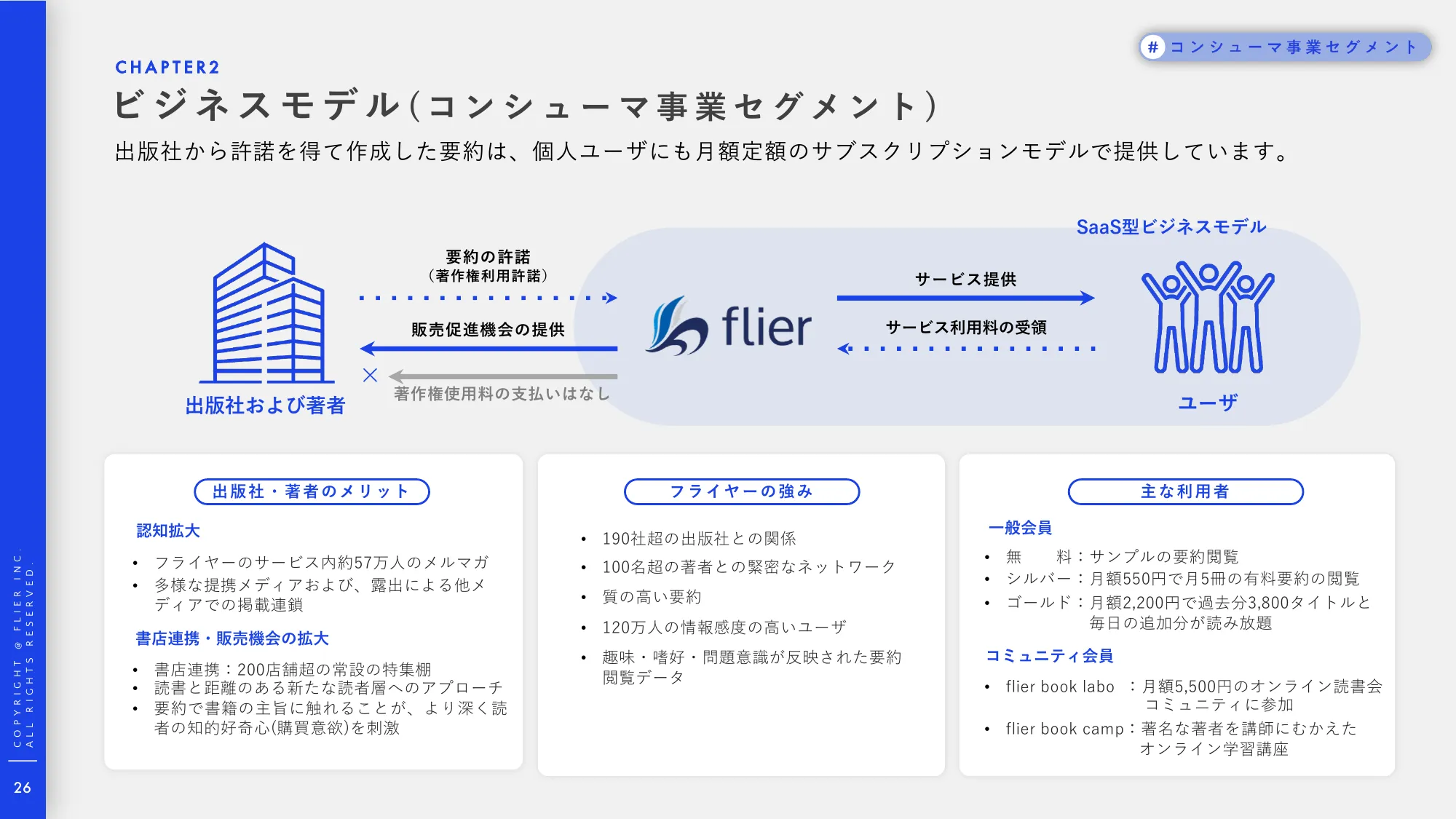This screenshot has width=1456, height=819.
Task: Click the CHAPTER2 label
Action: pyautogui.click(x=167, y=68)
